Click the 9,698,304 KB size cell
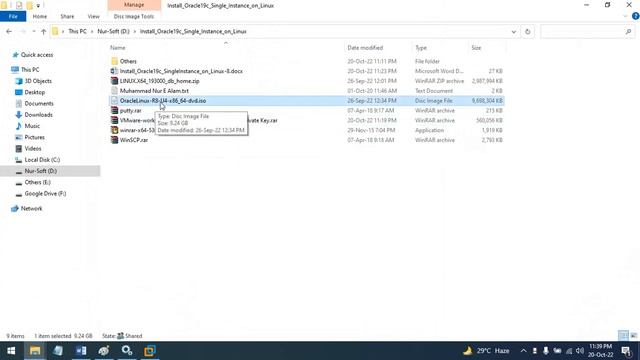 (487, 100)
